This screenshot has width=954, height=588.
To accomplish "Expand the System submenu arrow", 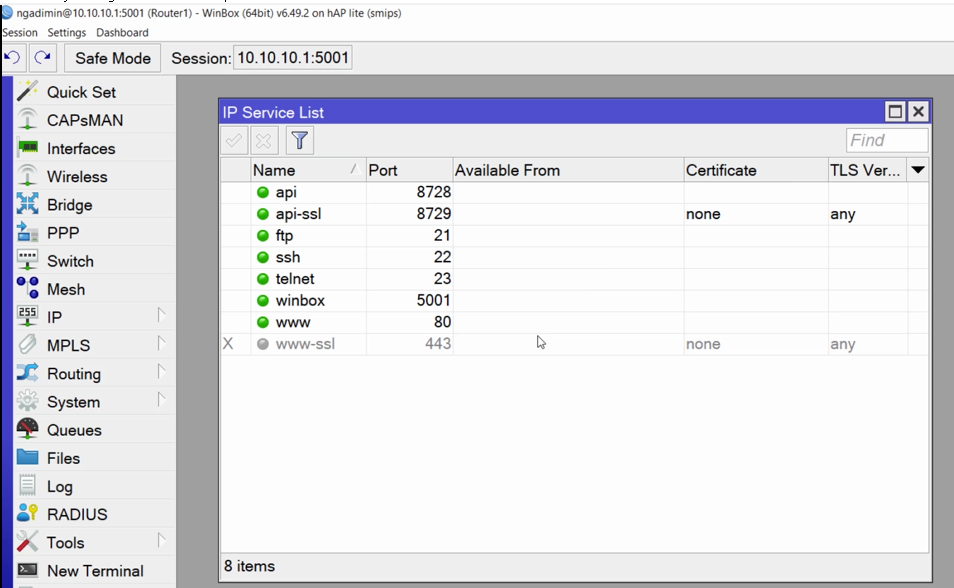I will click(x=161, y=399).
